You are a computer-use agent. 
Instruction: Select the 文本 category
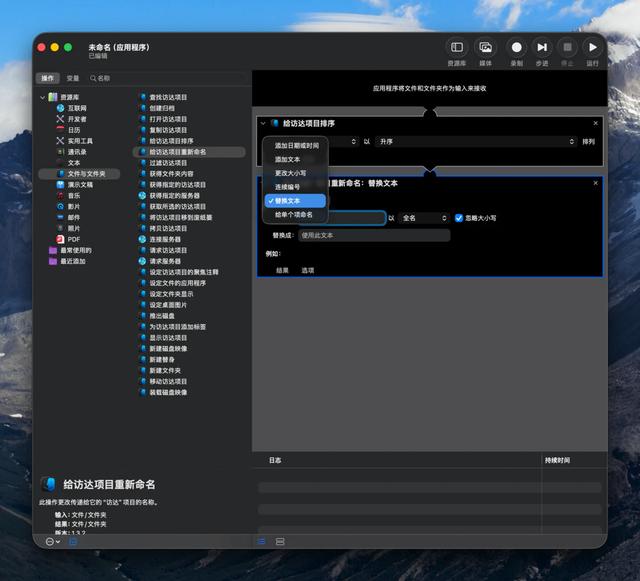tap(74, 163)
